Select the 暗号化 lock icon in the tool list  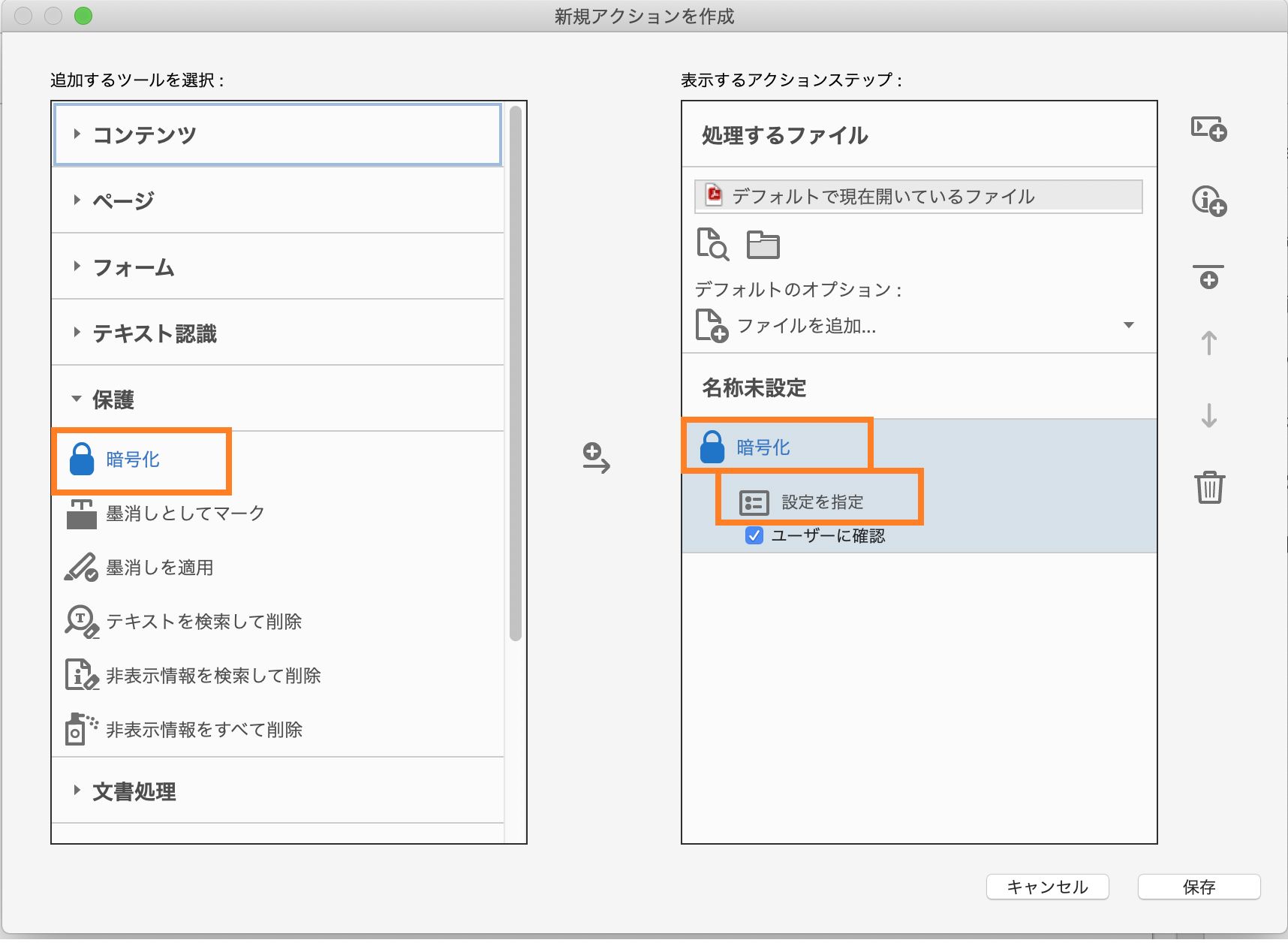[82, 459]
